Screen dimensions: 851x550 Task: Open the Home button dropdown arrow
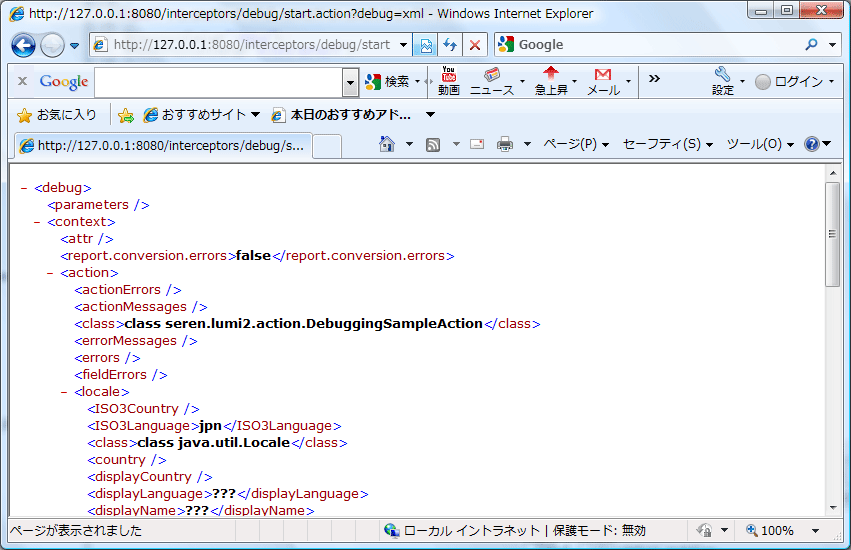pos(410,144)
